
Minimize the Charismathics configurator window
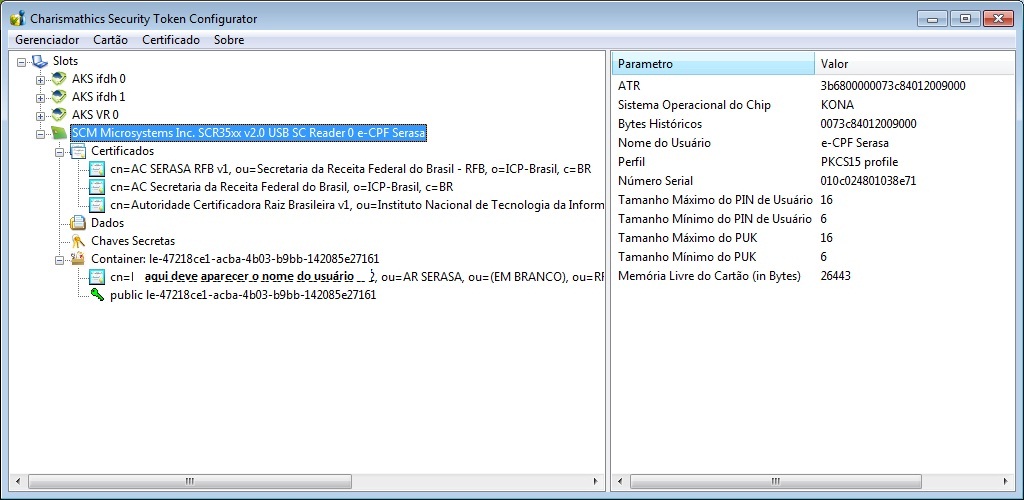(x=933, y=19)
